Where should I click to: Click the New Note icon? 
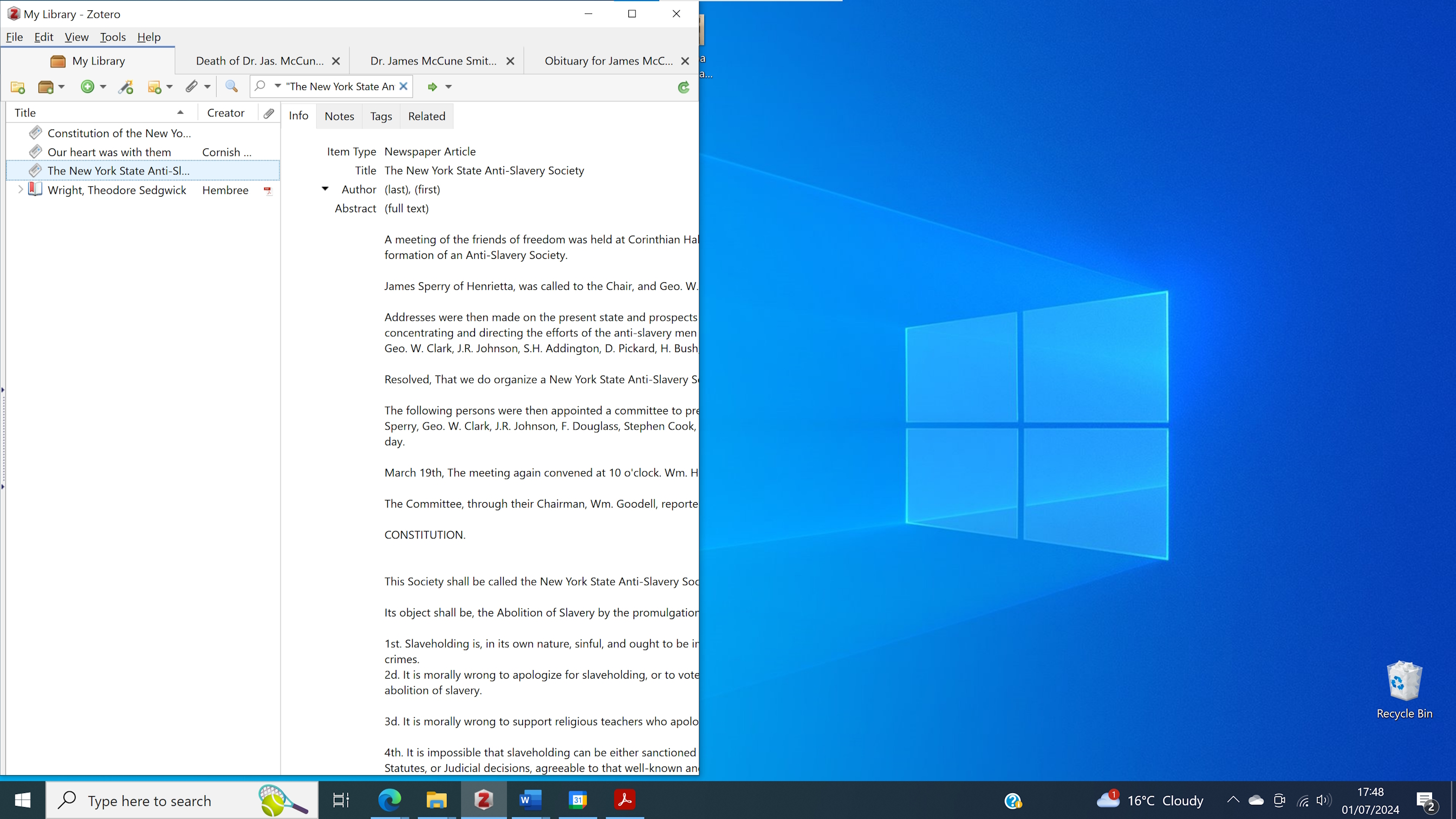tap(154, 87)
